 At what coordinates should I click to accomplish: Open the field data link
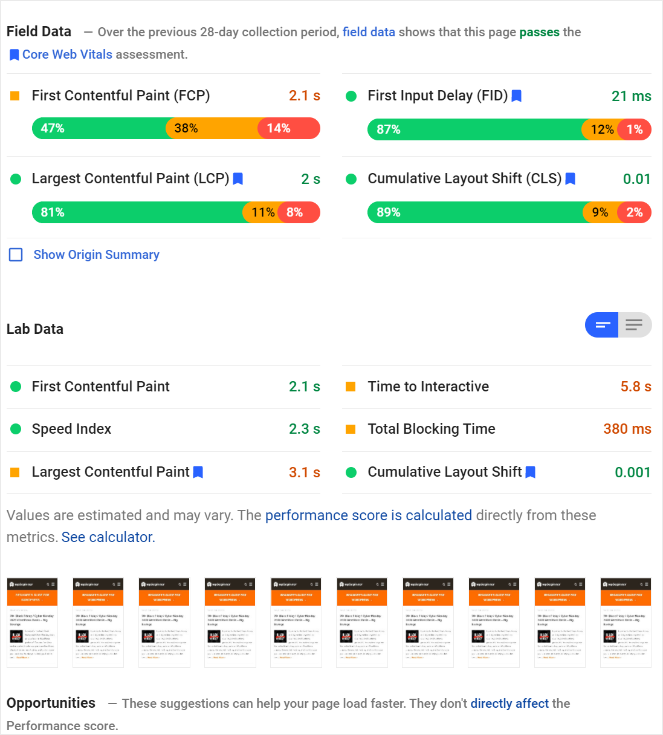[368, 32]
